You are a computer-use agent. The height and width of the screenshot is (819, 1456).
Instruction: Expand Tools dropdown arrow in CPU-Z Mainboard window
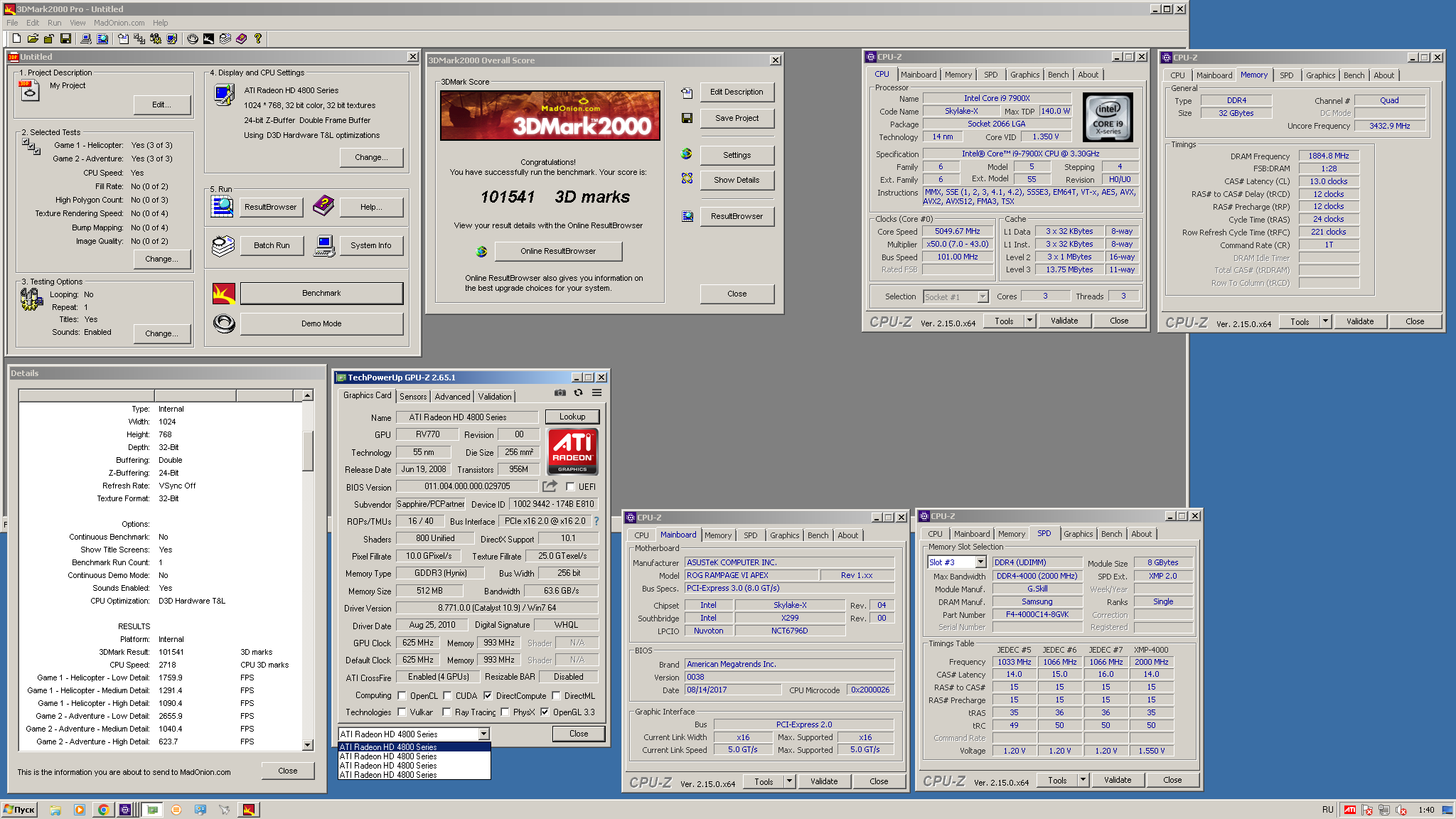(789, 781)
